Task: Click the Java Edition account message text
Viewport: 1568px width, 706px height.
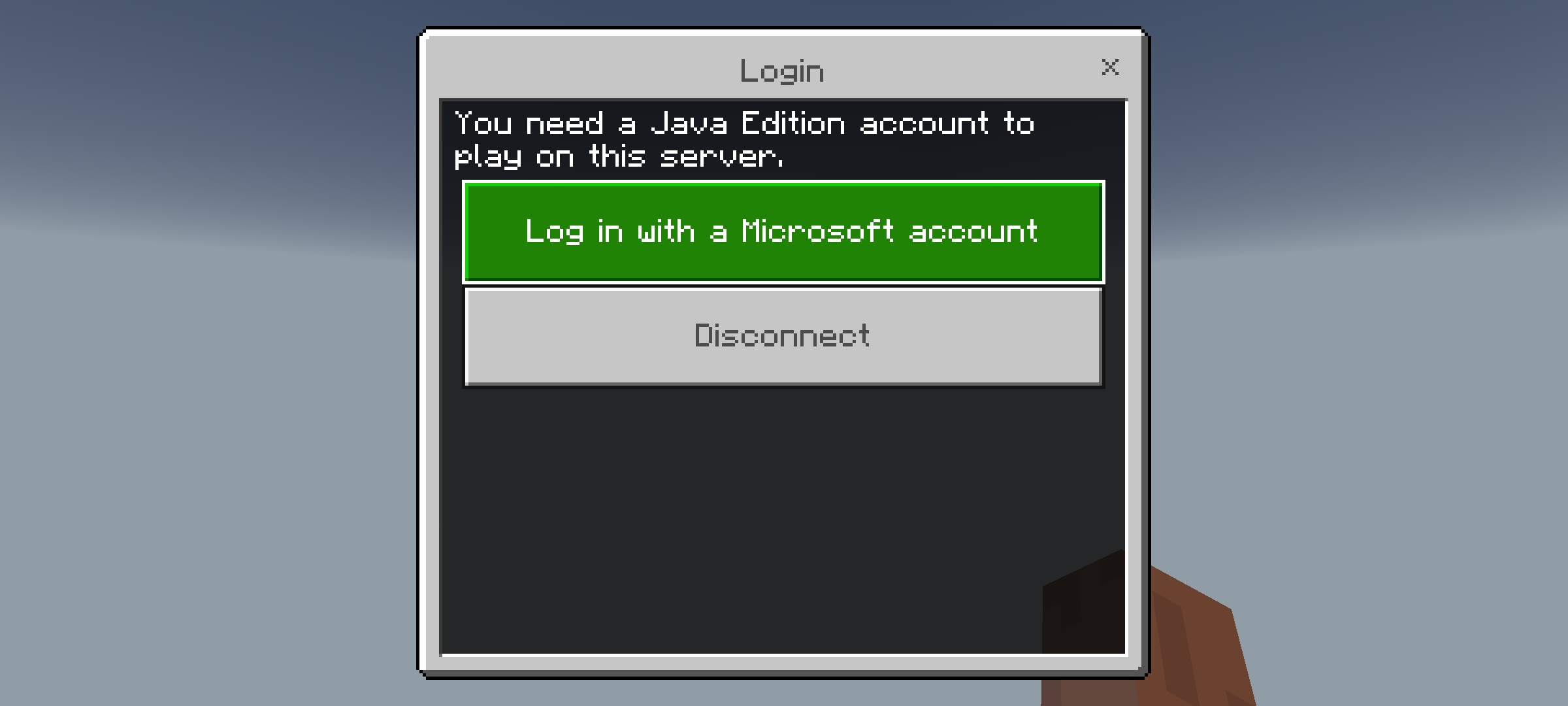Action: tap(744, 139)
